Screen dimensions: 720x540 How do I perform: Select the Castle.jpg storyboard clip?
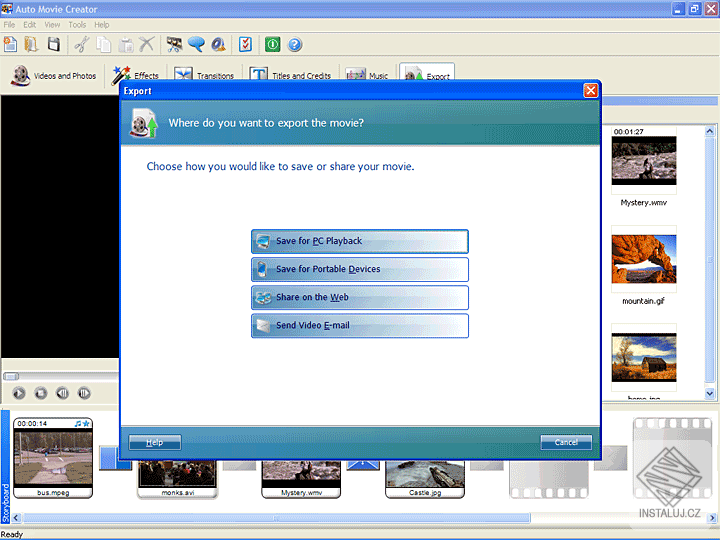425,479
